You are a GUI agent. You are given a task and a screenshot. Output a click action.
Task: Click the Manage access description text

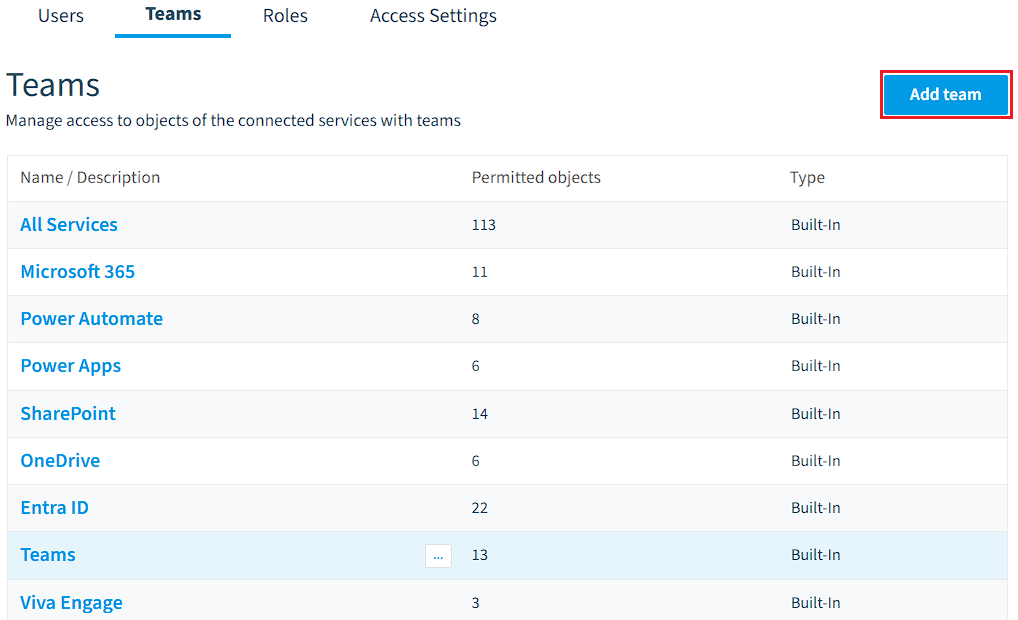pyautogui.click(x=233, y=121)
